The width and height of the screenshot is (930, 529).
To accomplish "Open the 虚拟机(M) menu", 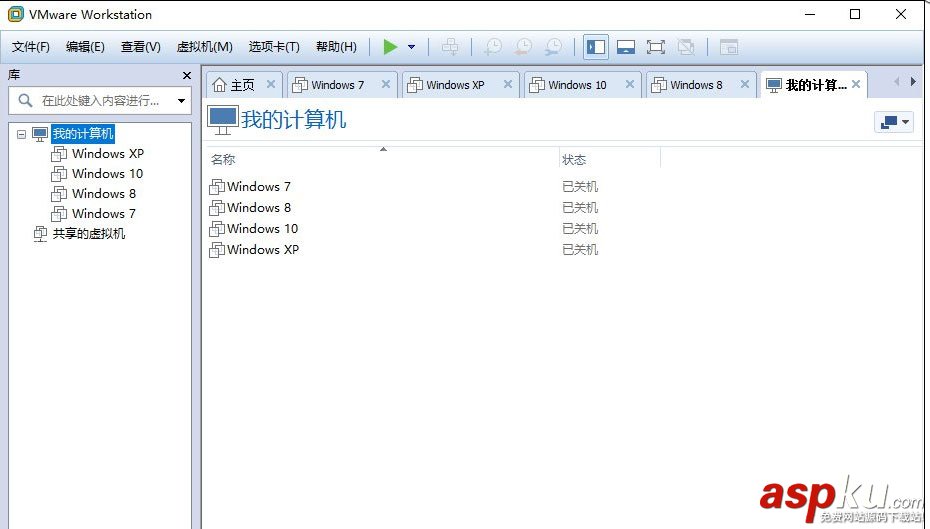I will 205,47.
